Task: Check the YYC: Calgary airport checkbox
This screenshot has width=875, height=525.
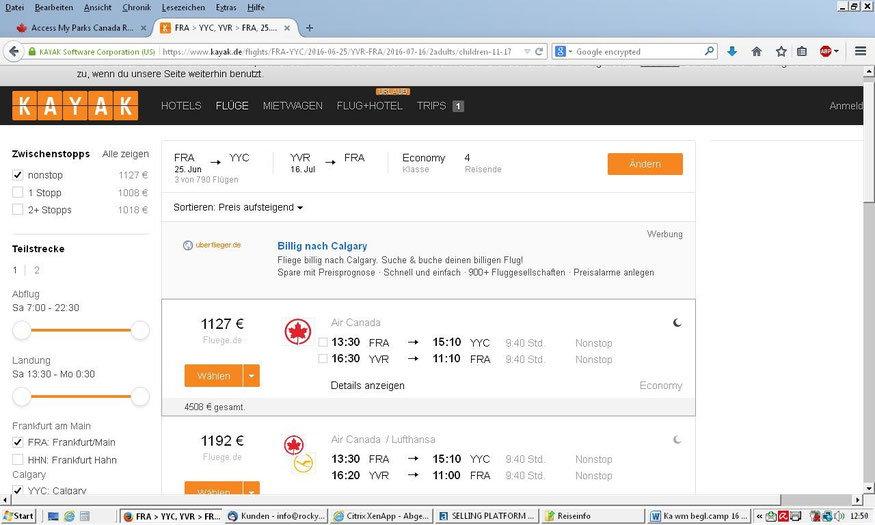Action: click(x=18, y=489)
